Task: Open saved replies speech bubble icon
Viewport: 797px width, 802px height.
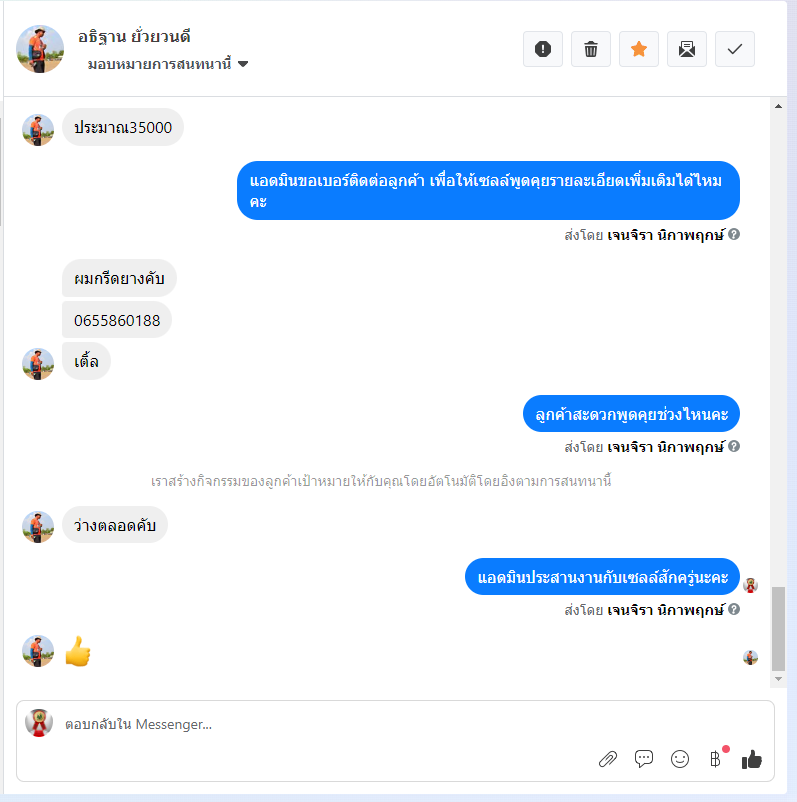Action: click(x=644, y=759)
